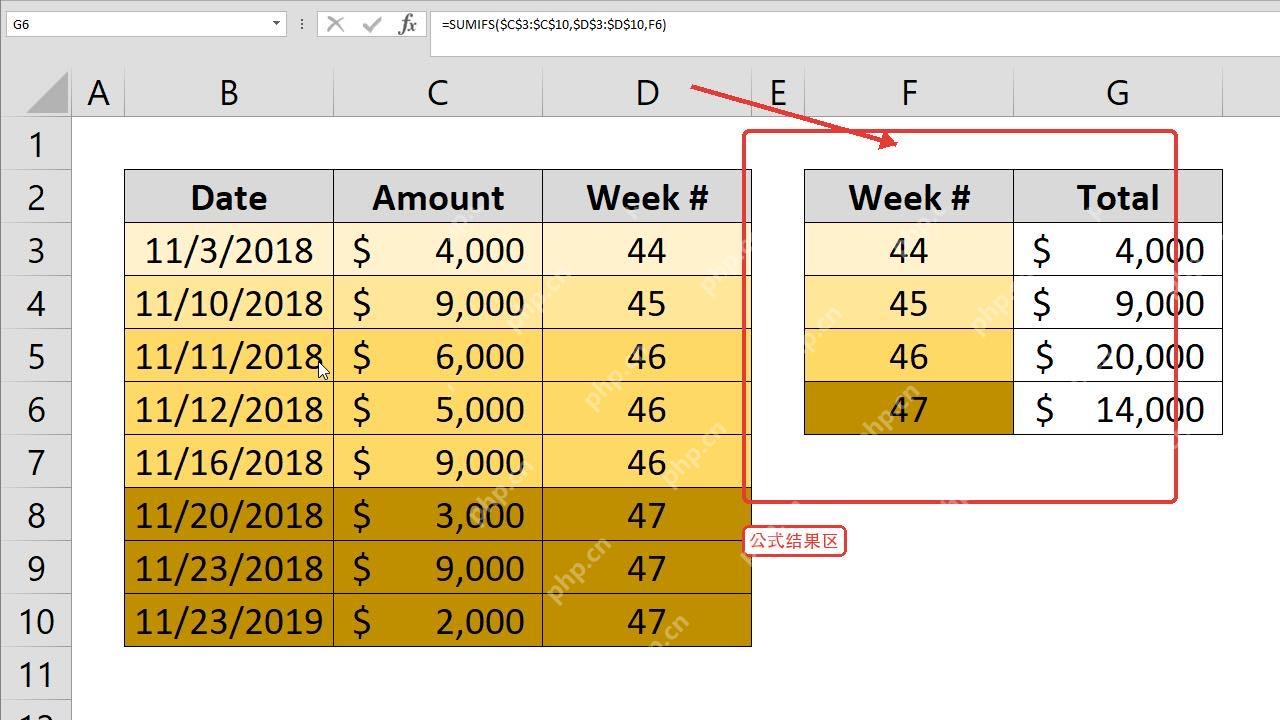Image resolution: width=1280 pixels, height=720 pixels.
Task: Select amount cell $ 2,000
Action: (438, 621)
